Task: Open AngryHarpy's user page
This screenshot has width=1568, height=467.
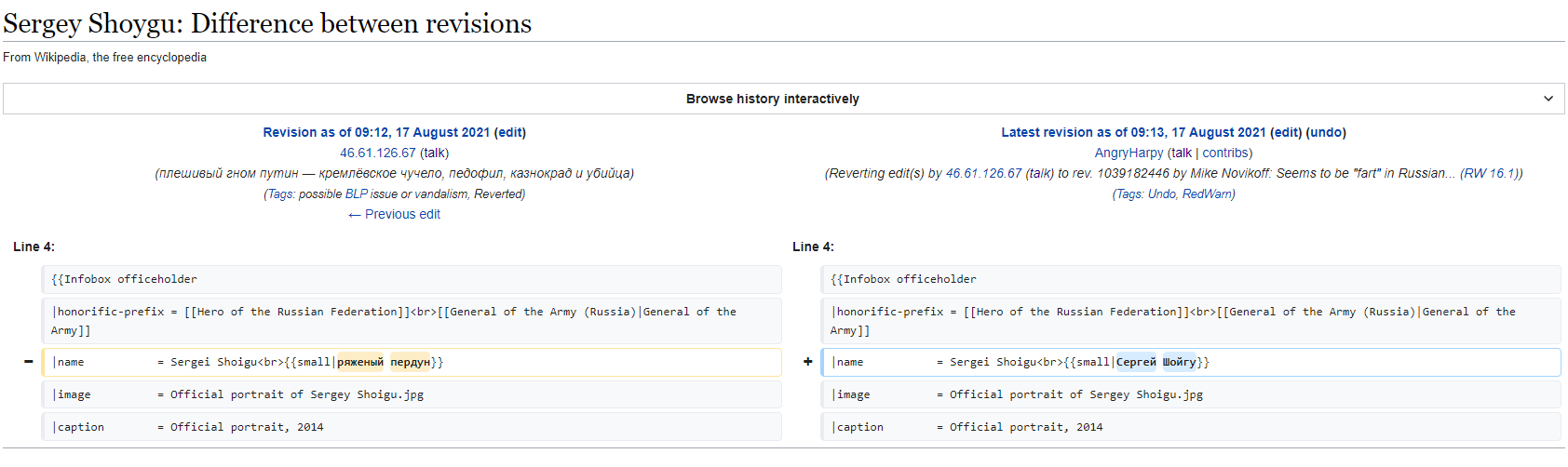Action: (x=1129, y=153)
